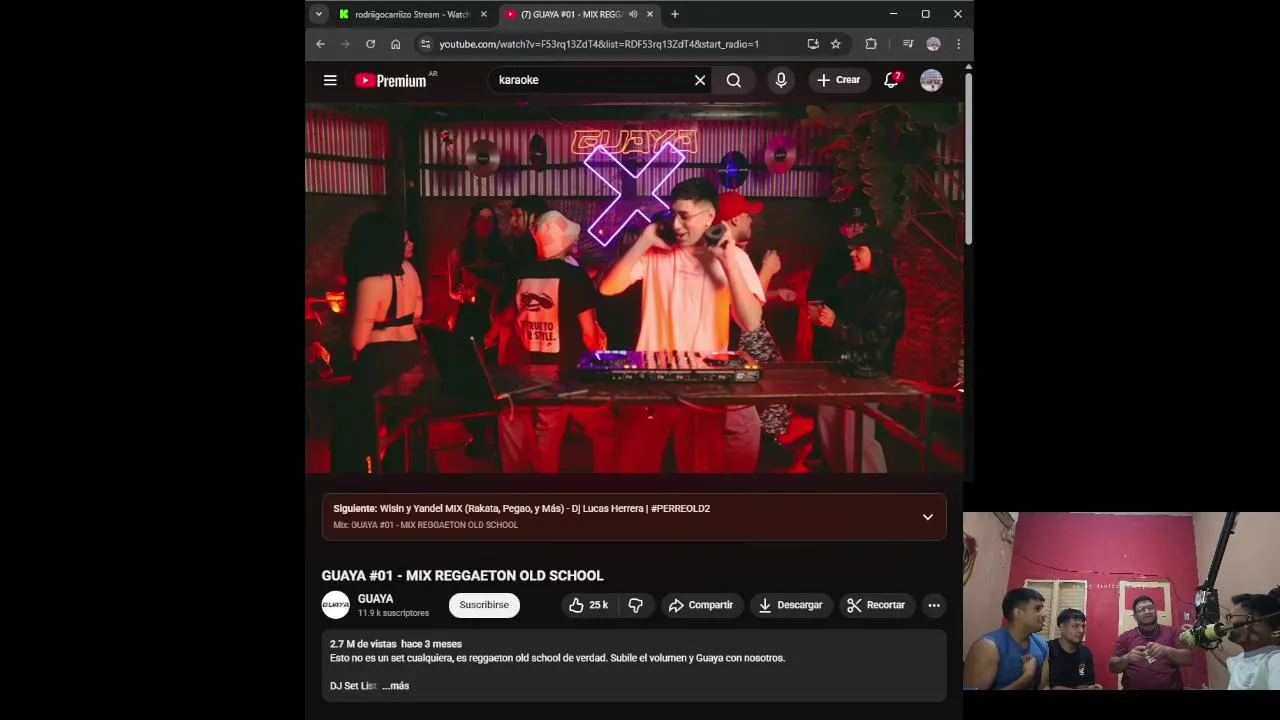The width and height of the screenshot is (1280, 720).
Task: Open the GUAYA channel name link
Action: (x=375, y=599)
